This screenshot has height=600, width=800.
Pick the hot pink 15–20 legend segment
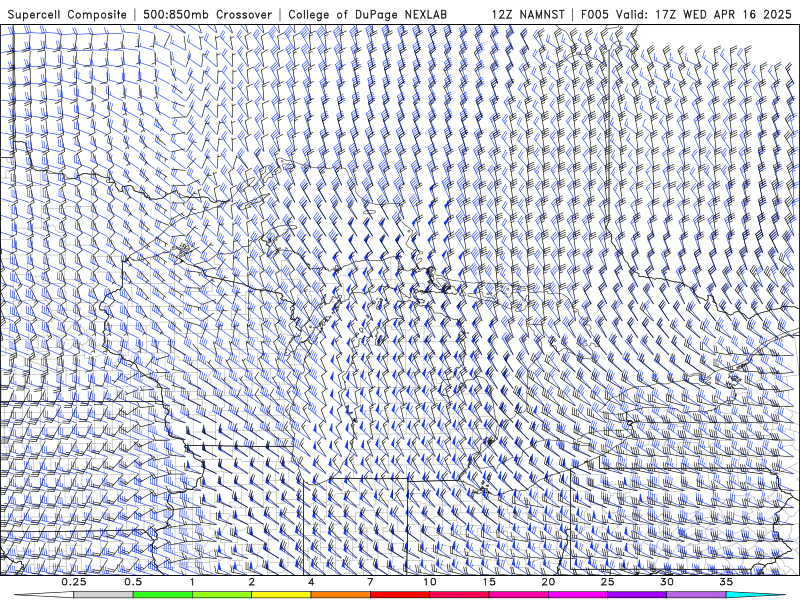518,595
